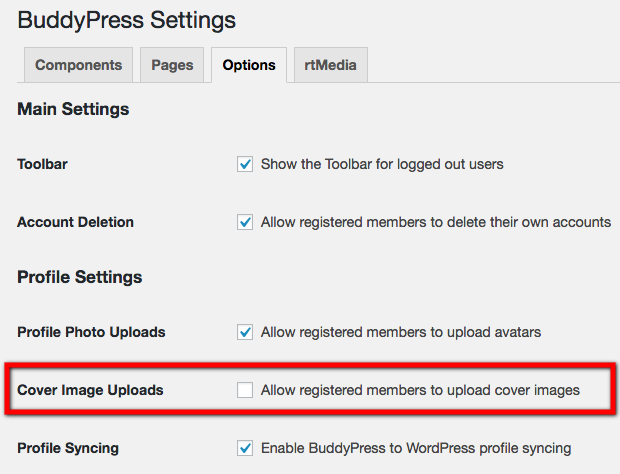Click 'Enable BuddyPress to WordPress profile syncing' text

coord(415,448)
